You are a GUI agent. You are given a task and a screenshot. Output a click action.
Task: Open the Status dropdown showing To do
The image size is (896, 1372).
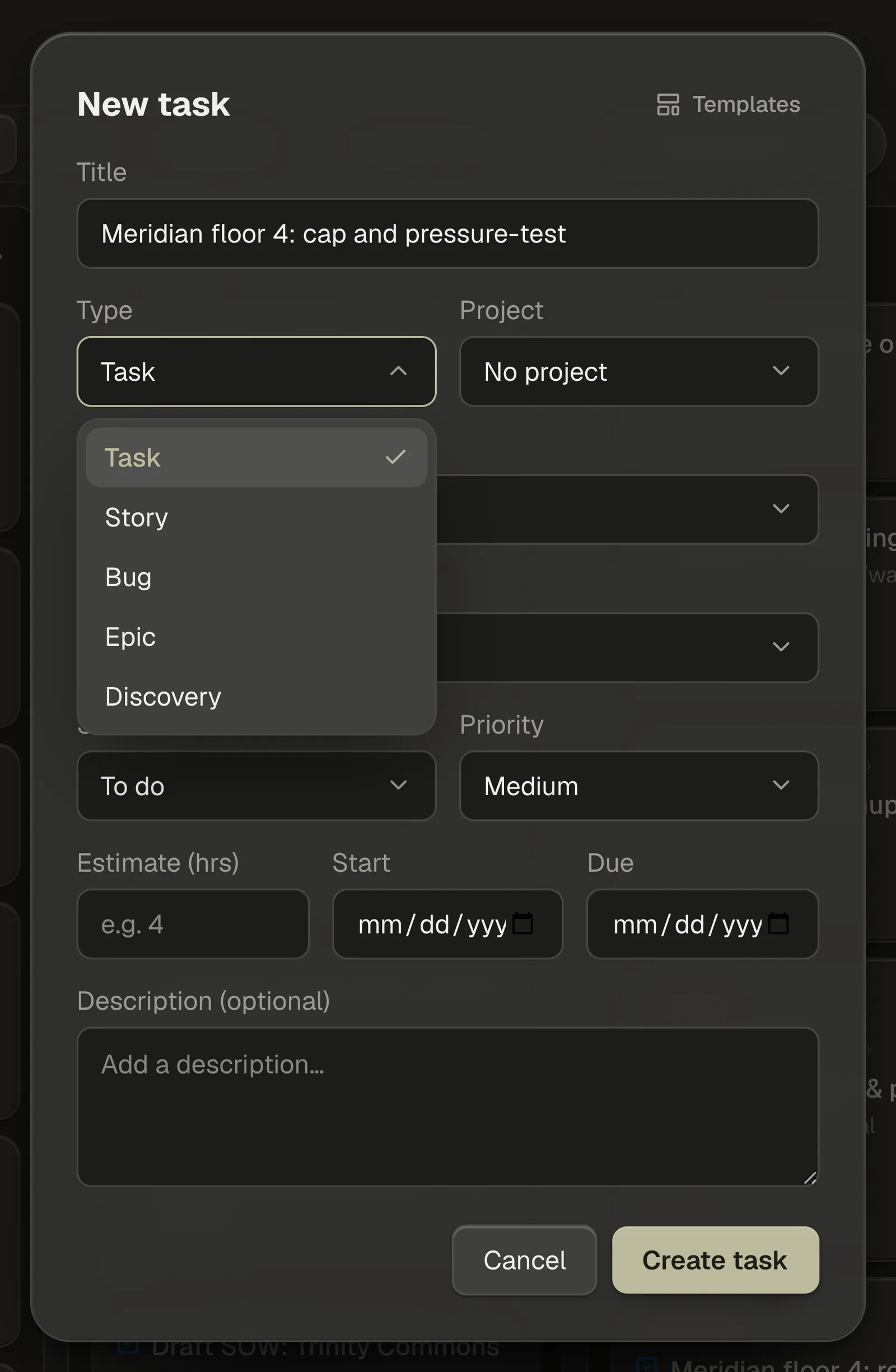[256, 786]
